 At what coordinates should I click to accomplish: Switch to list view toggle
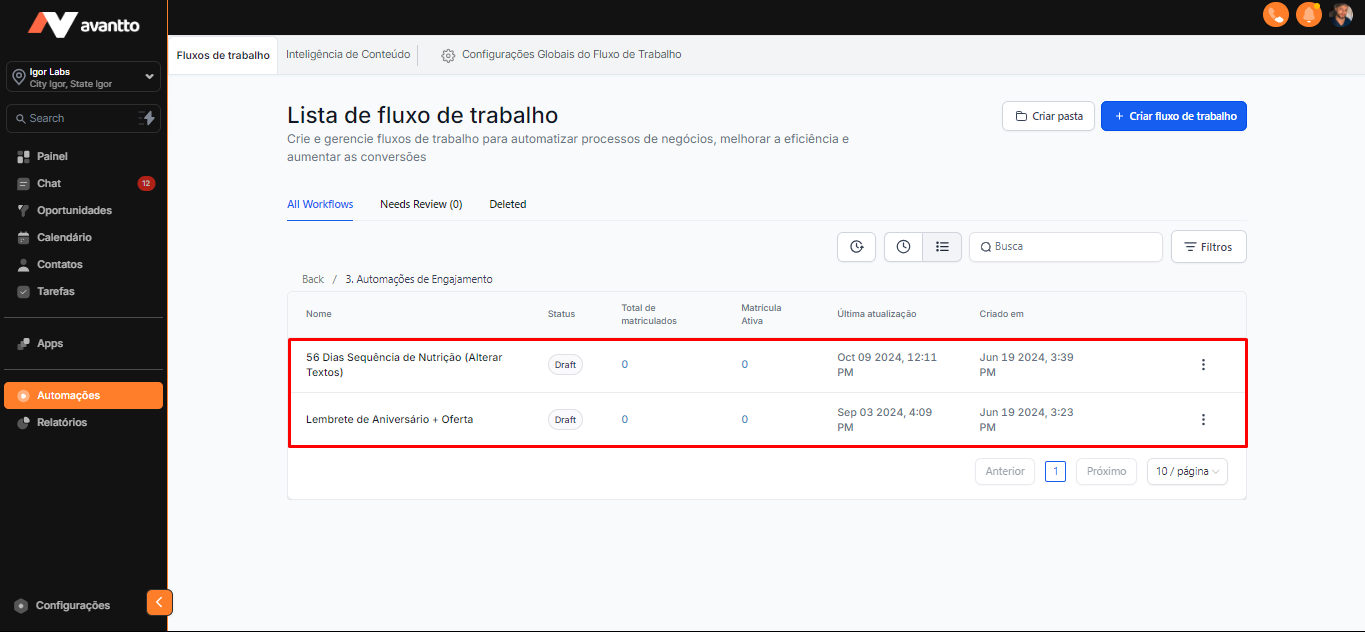click(942, 247)
